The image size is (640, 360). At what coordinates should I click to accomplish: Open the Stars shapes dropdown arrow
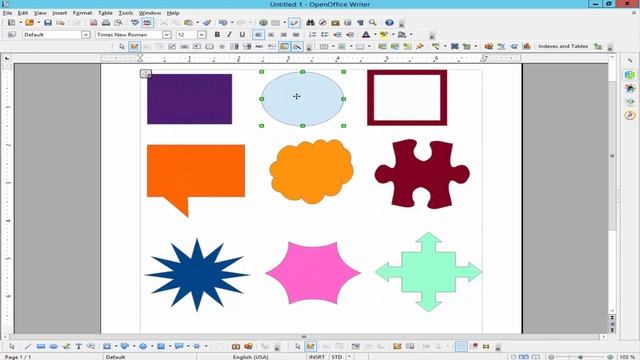pos(206,347)
